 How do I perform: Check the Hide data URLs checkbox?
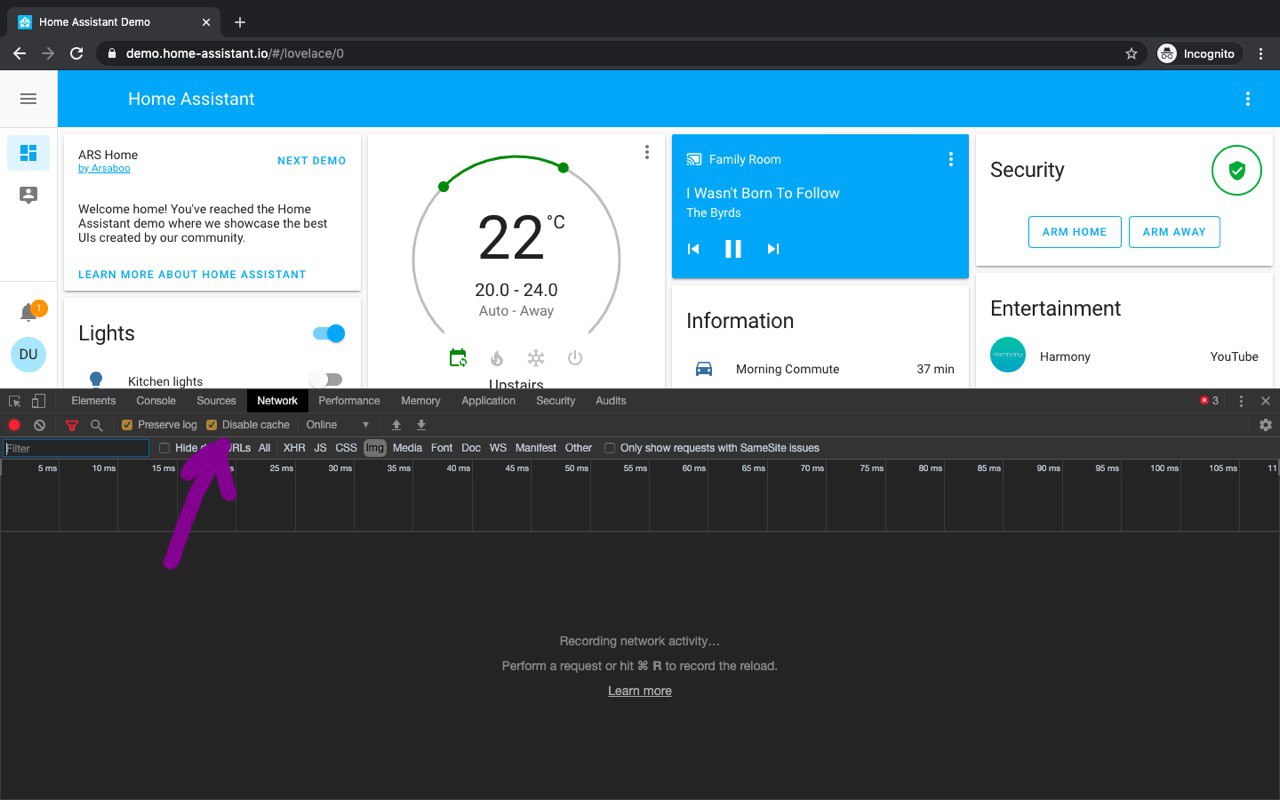165,448
